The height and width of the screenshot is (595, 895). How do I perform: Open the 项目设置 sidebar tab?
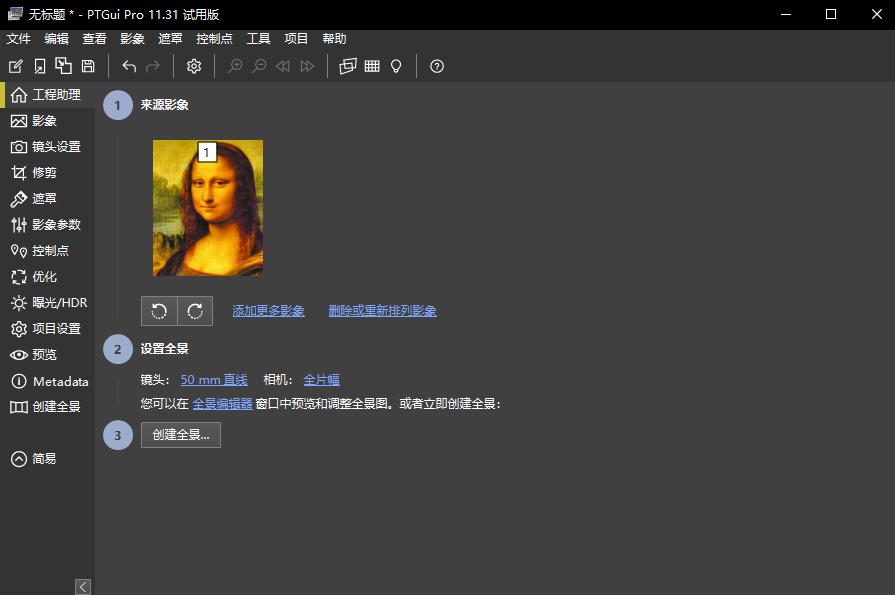point(47,329)
